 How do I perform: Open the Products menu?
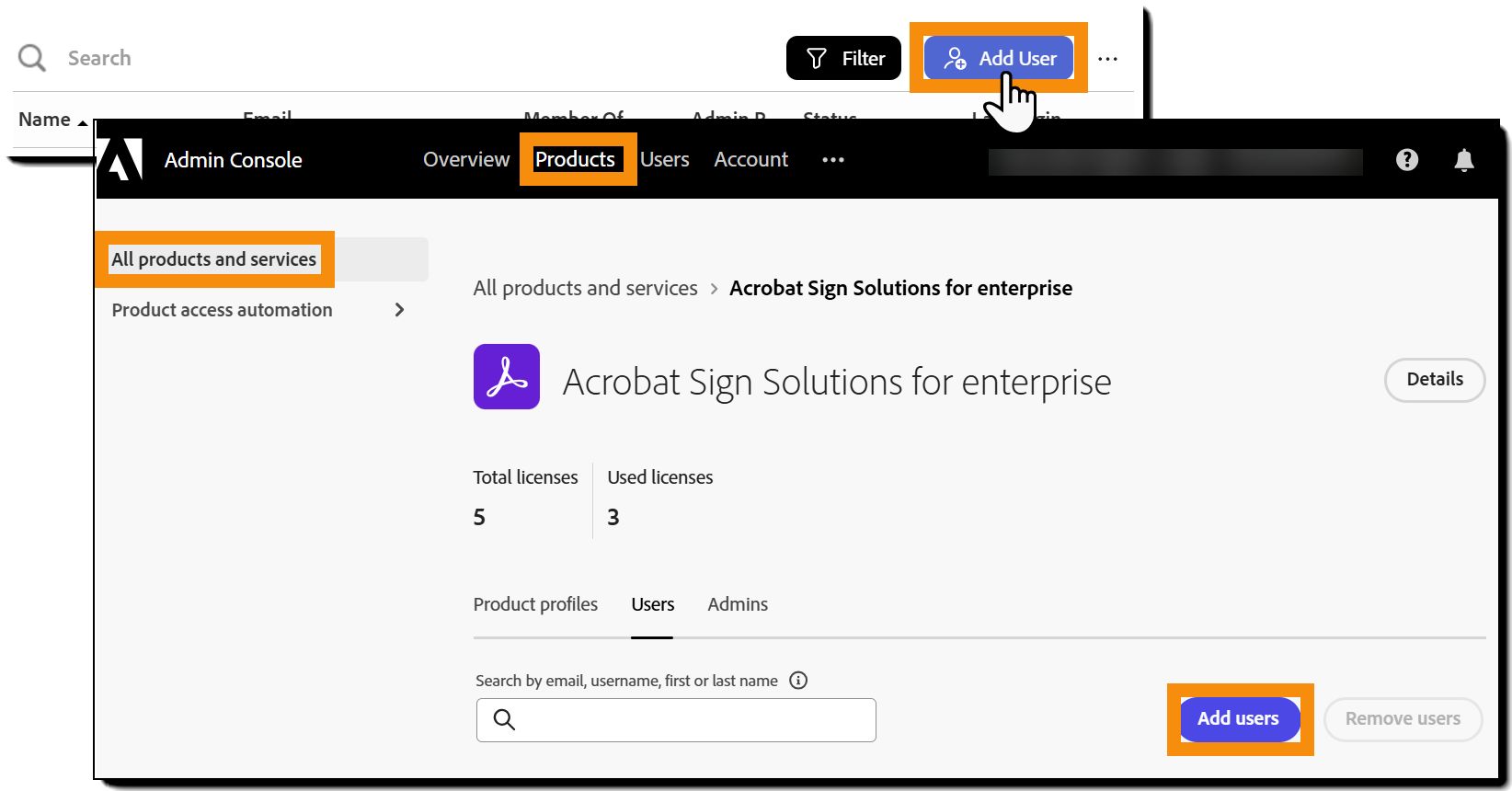point(575,159)
